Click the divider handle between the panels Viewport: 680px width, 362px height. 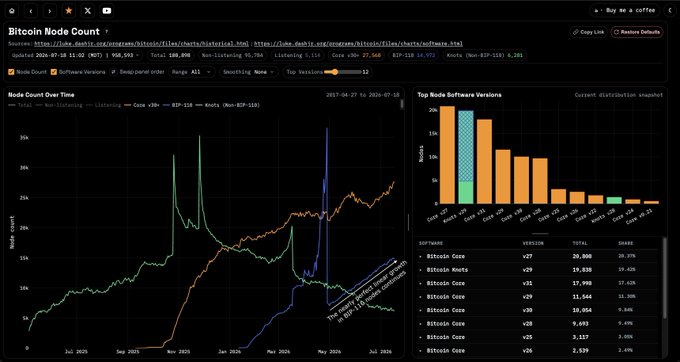pos(408,222)
